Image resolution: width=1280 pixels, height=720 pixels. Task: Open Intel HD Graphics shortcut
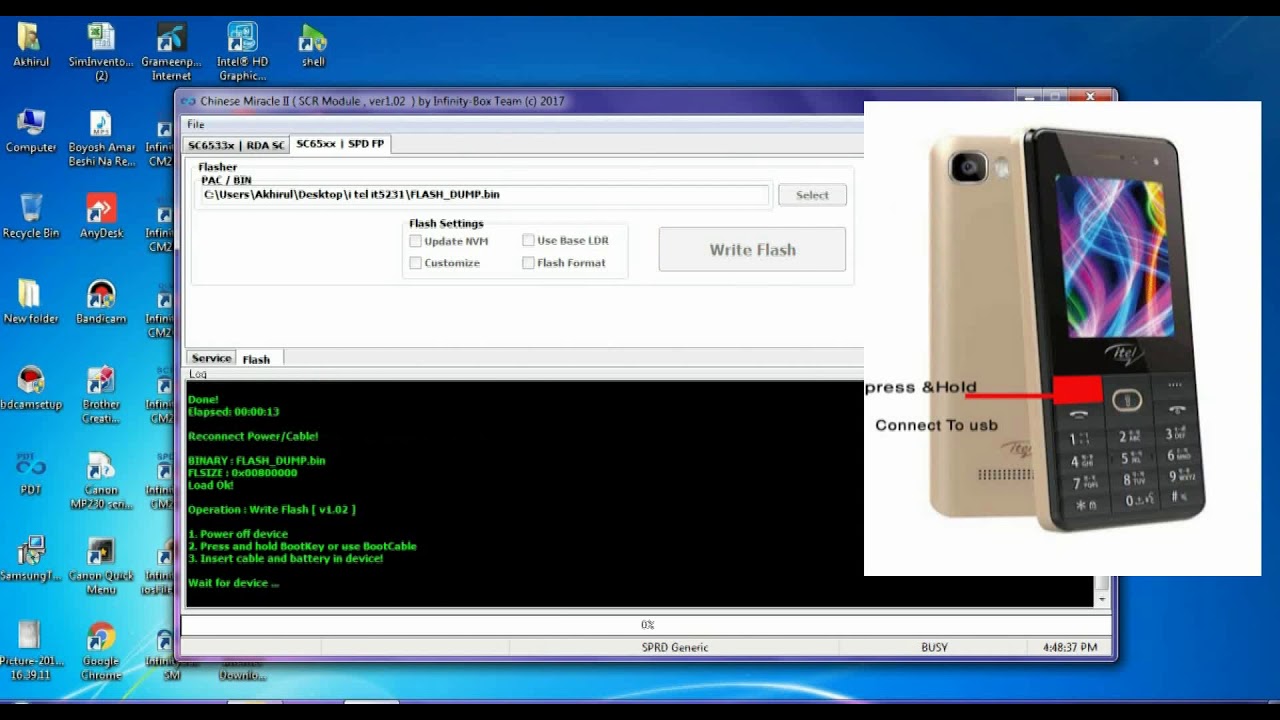pos(242,52)
